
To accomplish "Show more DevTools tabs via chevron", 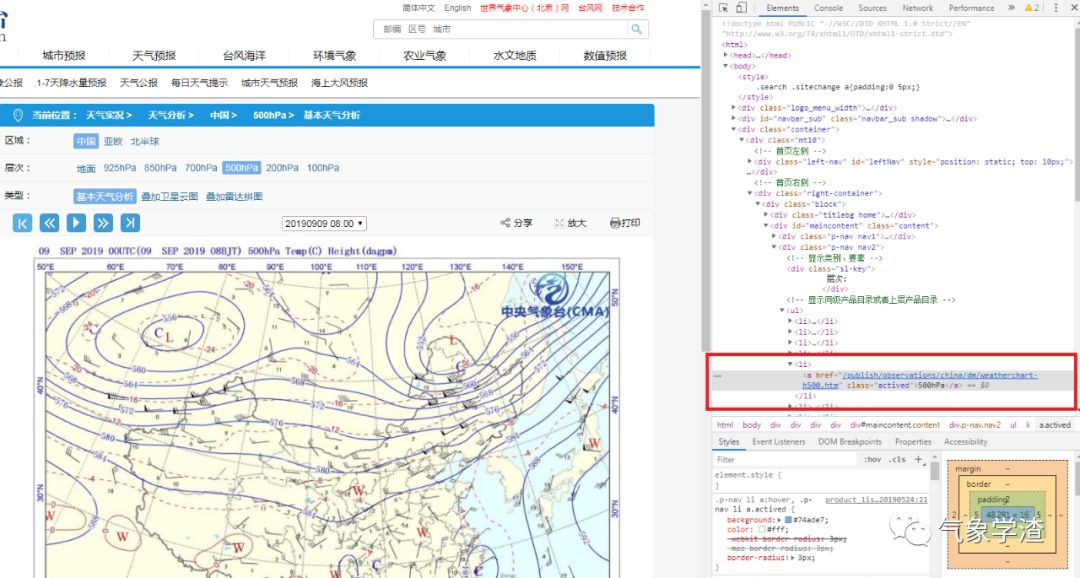I will [1011, 8].
